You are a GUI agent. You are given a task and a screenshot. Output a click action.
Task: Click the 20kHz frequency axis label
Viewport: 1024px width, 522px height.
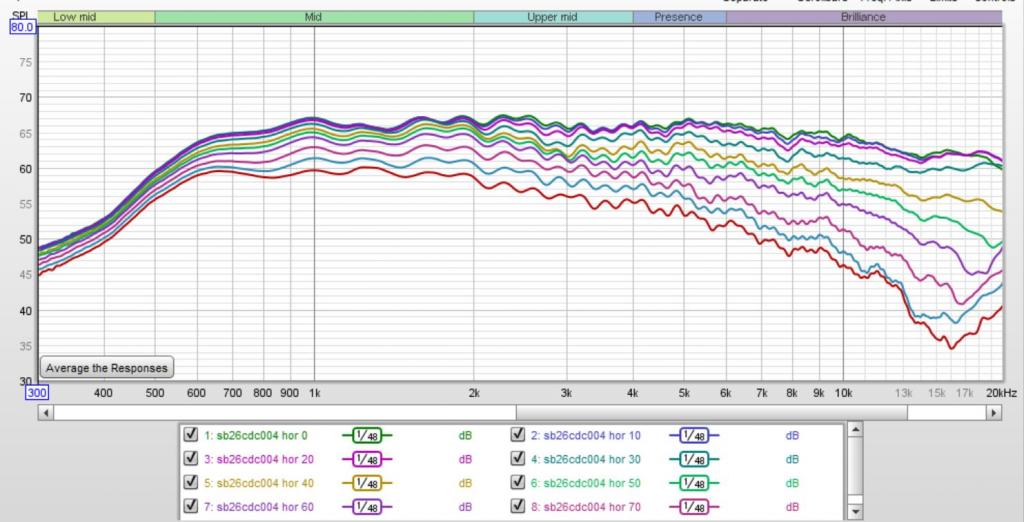(1001, 393)
